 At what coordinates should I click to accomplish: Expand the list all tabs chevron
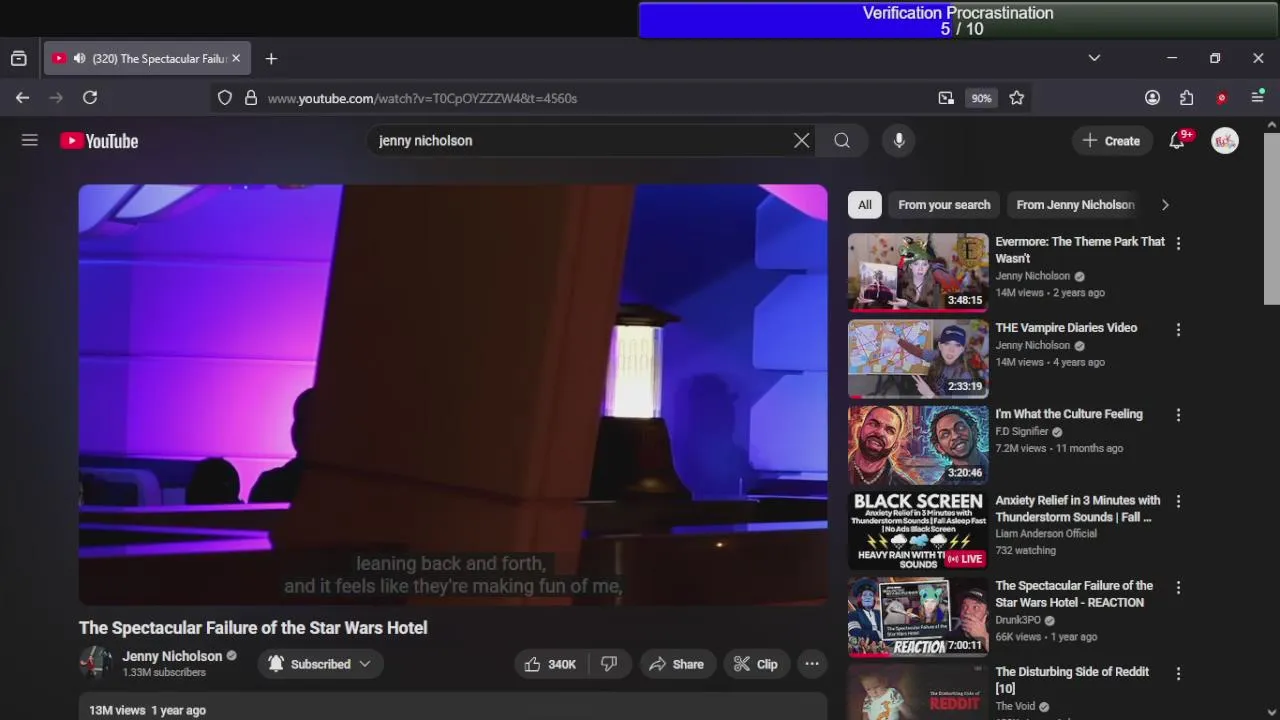click(x=1094, y=58)
